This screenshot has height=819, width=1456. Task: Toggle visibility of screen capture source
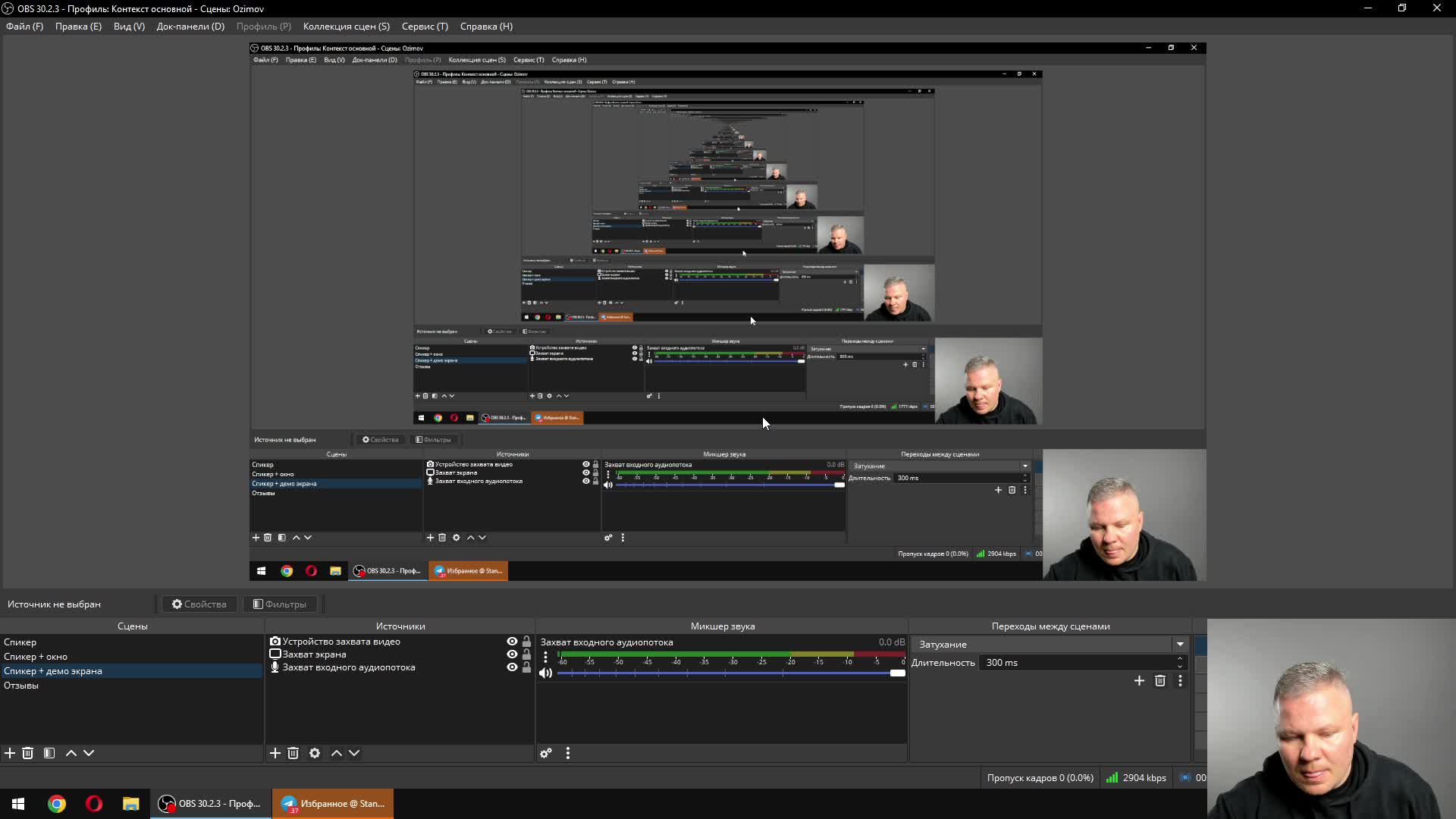pyautogui.click(x=512, y=654)
